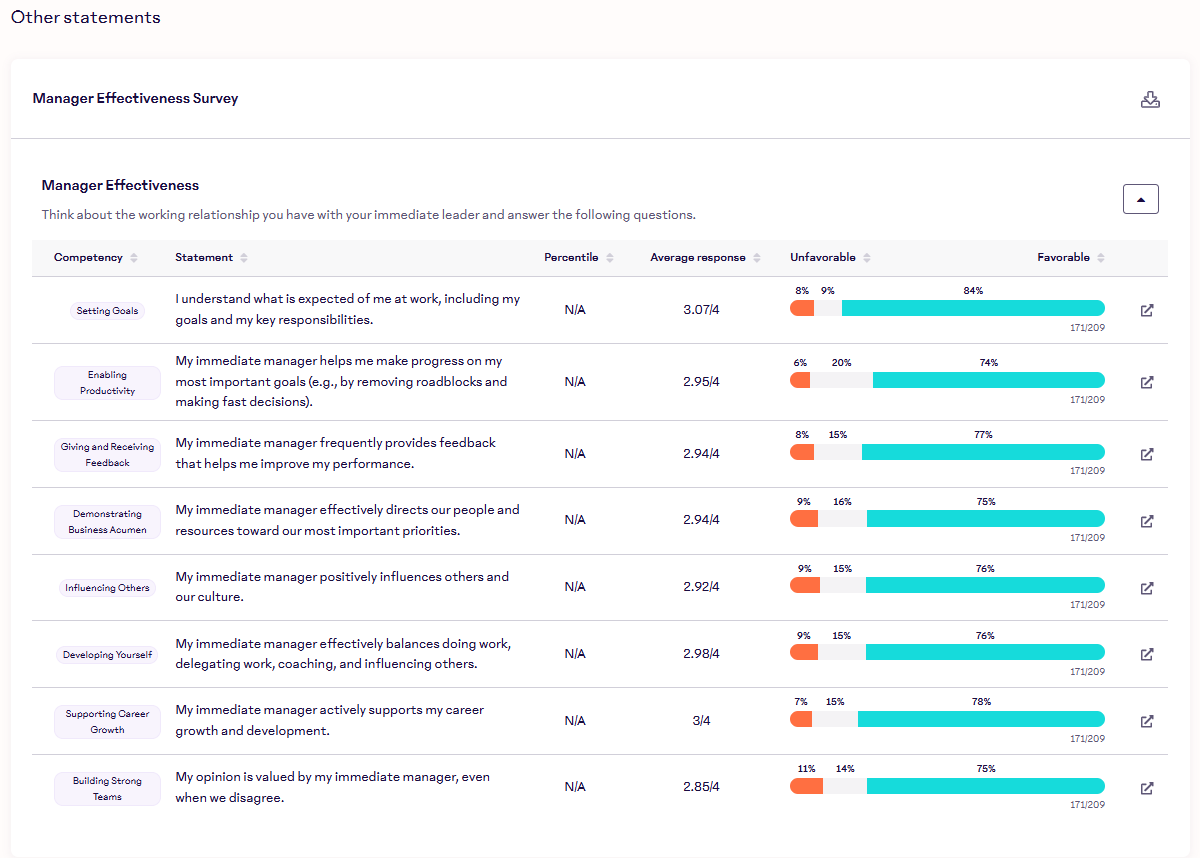This screenshot has width=1200, height=858.
Task: Click the orange 11% unfavorable bar segment
Action: [x=806, y=786]
